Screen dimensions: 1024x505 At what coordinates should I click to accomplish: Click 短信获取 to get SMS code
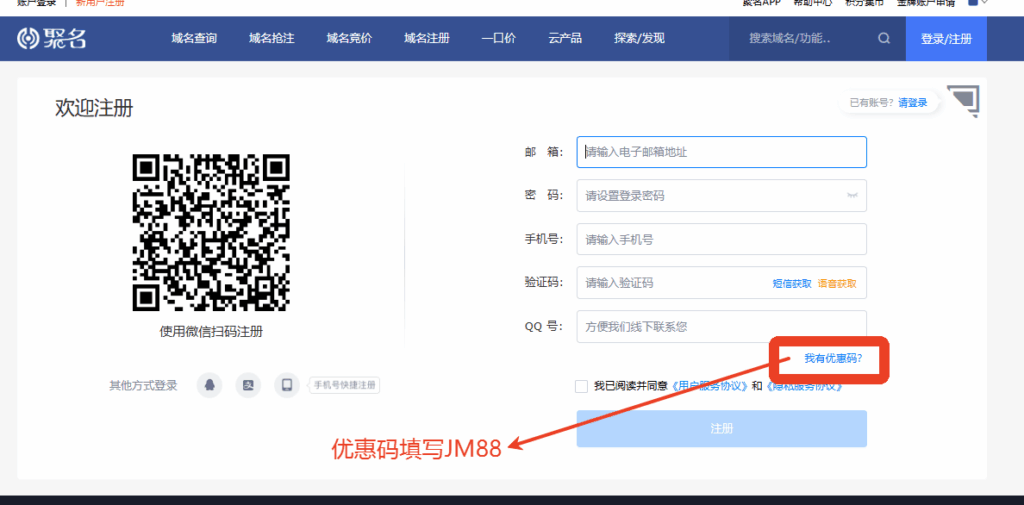pos(792,284)
